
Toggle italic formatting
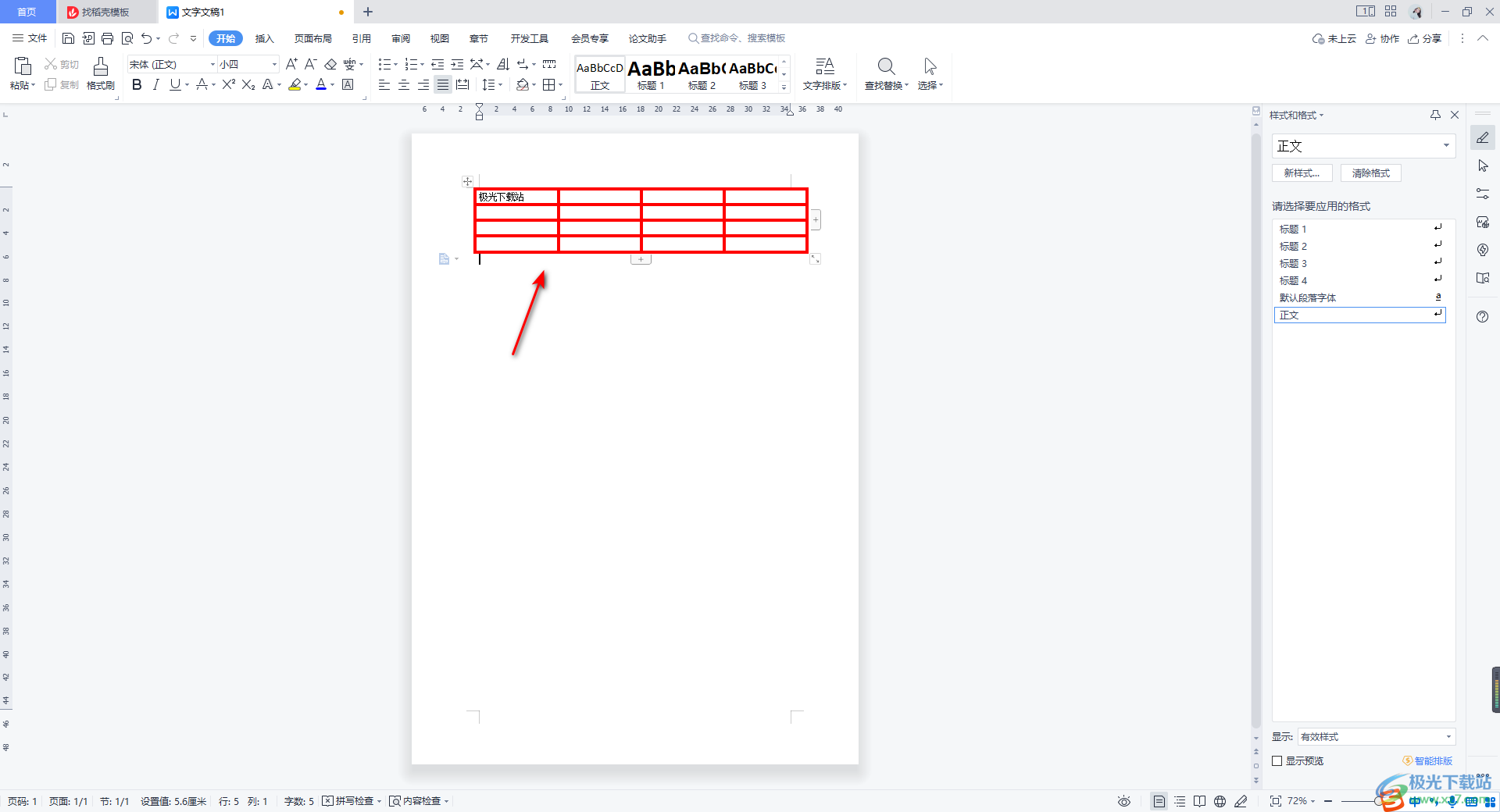click(155, 84)
